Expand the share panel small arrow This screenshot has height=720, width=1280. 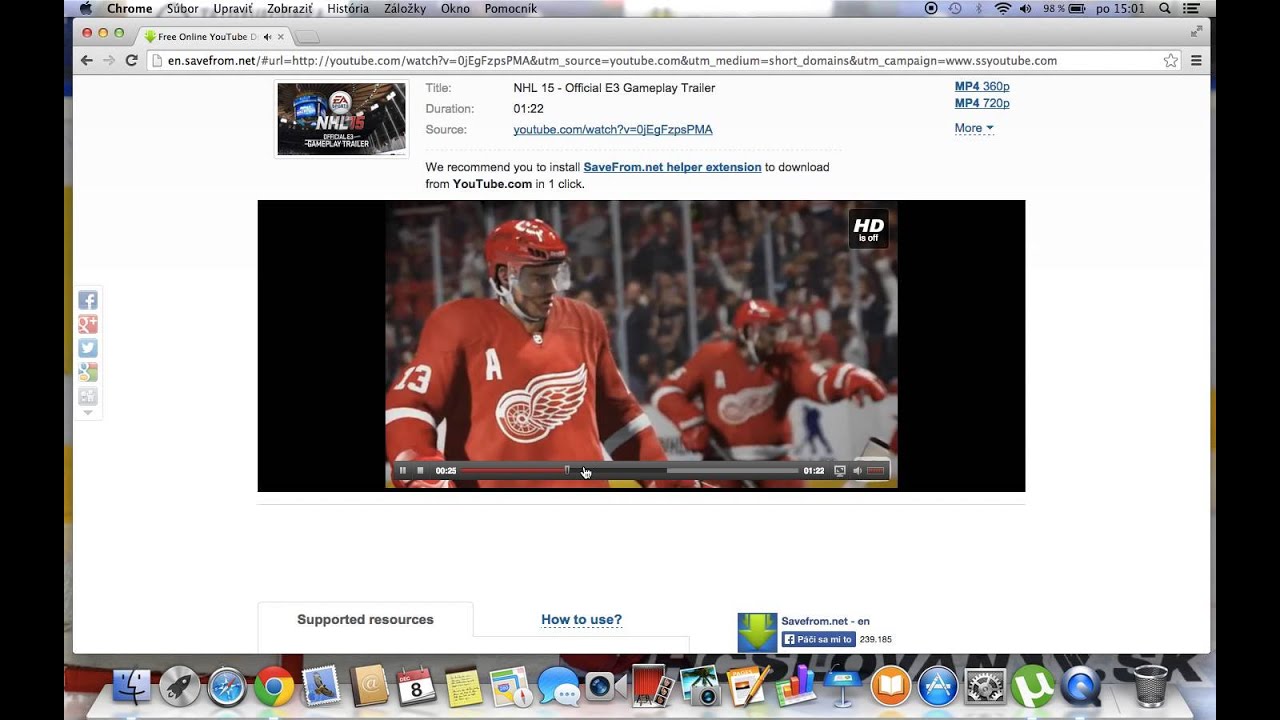[x=88, y=413]
